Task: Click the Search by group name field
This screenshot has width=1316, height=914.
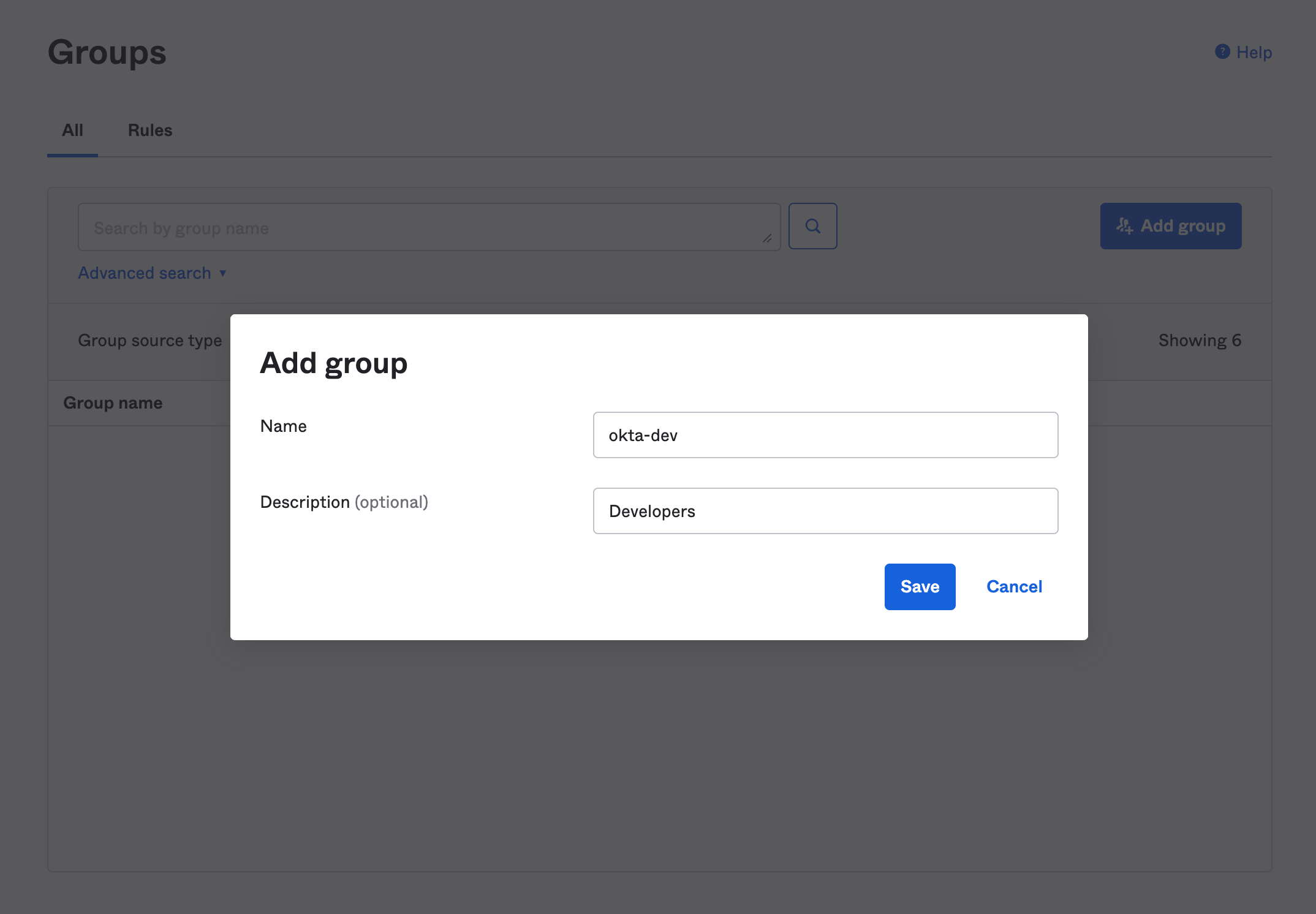Action: tap(429, 226)
